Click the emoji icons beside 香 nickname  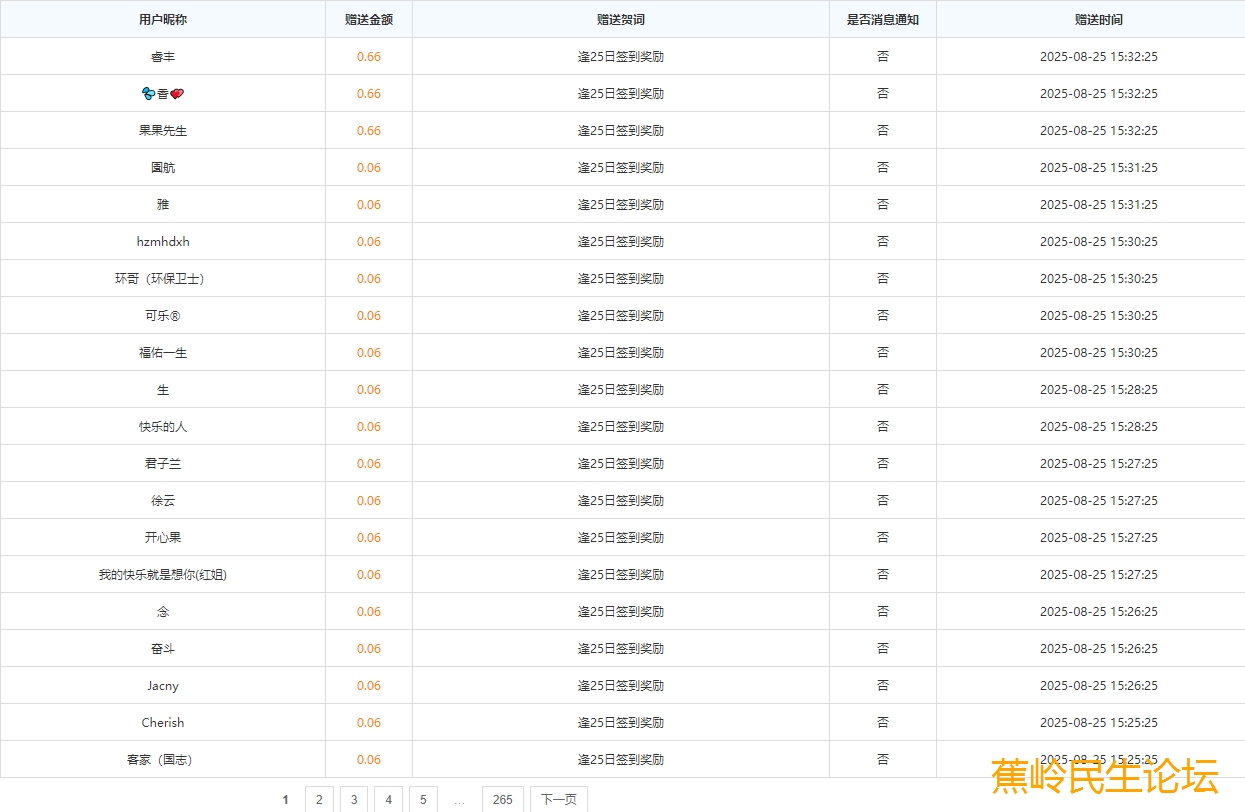click(149, 94)
